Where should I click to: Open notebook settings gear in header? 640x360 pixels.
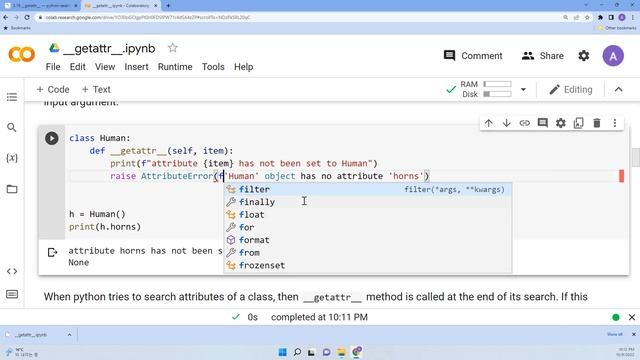(x=584, y=56)
